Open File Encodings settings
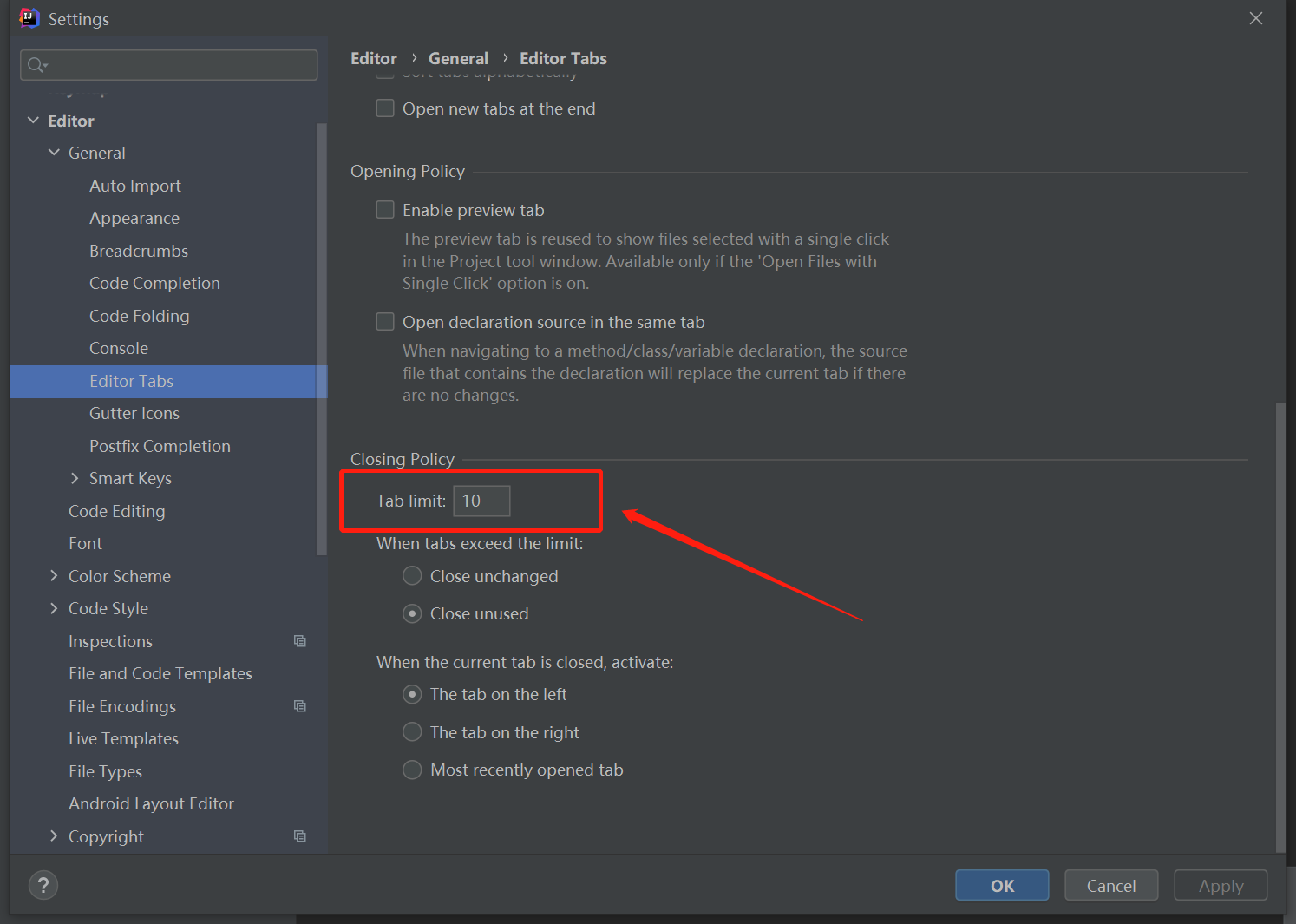1296x924 pixels. tap(122, 706)
